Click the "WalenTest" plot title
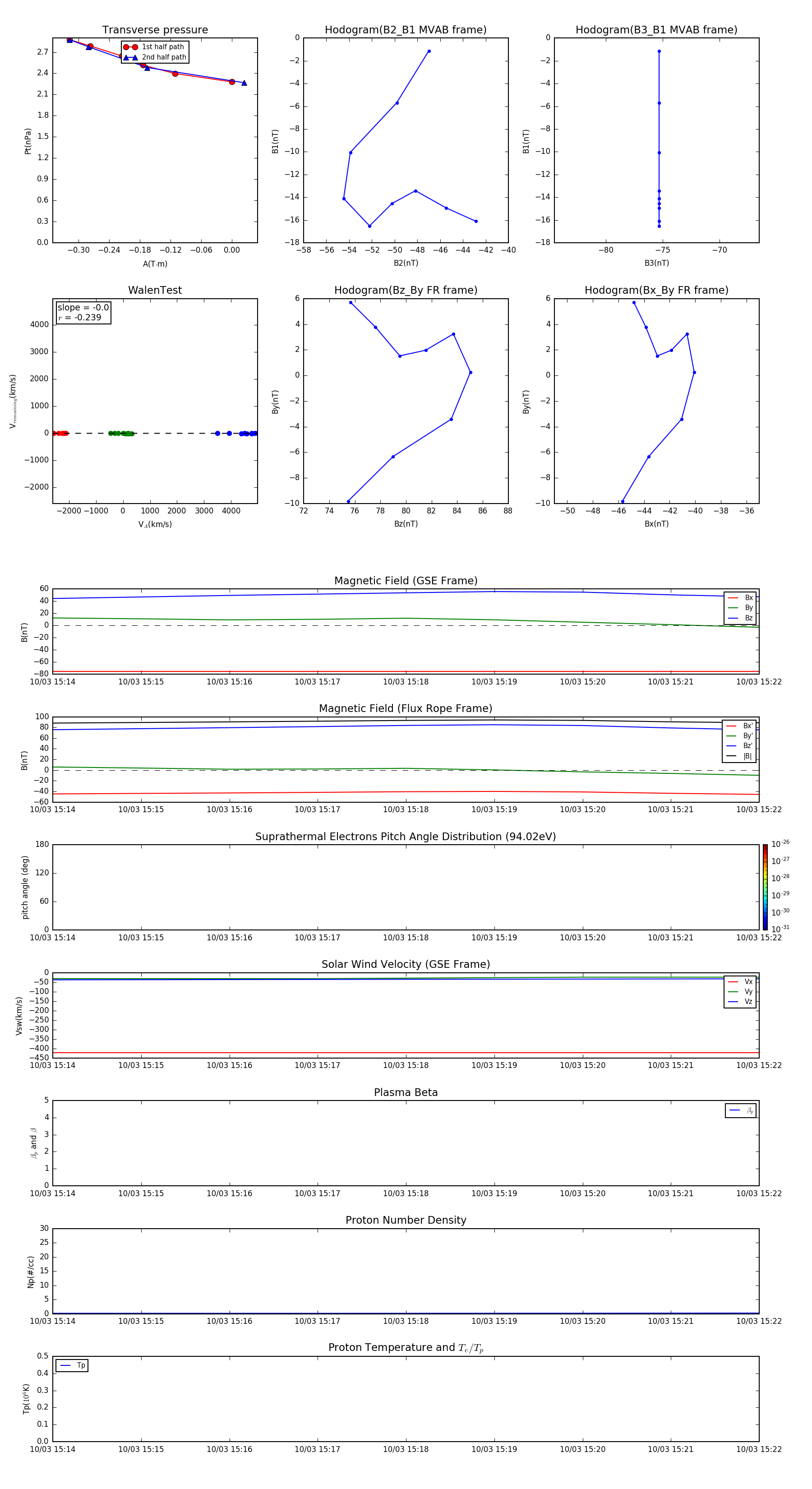Viewport: 812px width, 1489px height. coord(155,290)
